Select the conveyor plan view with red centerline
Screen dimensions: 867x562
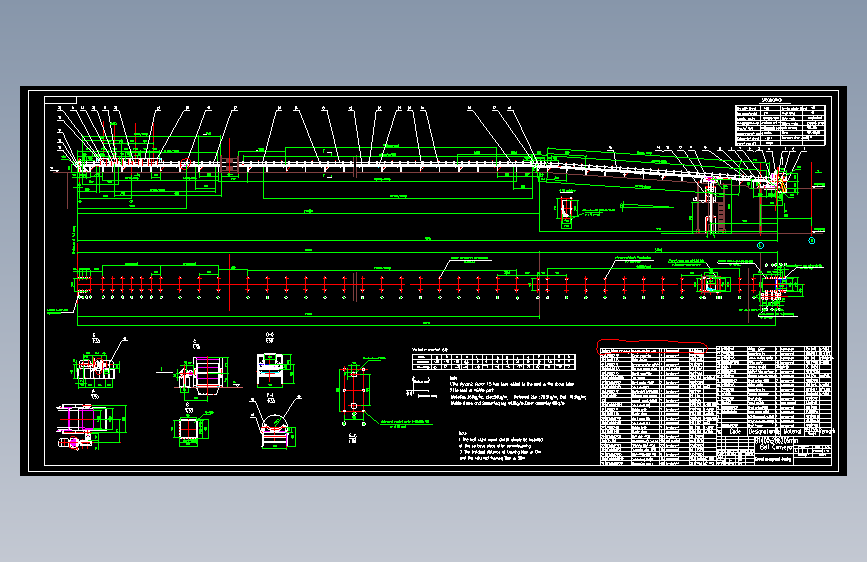point(437,288)
